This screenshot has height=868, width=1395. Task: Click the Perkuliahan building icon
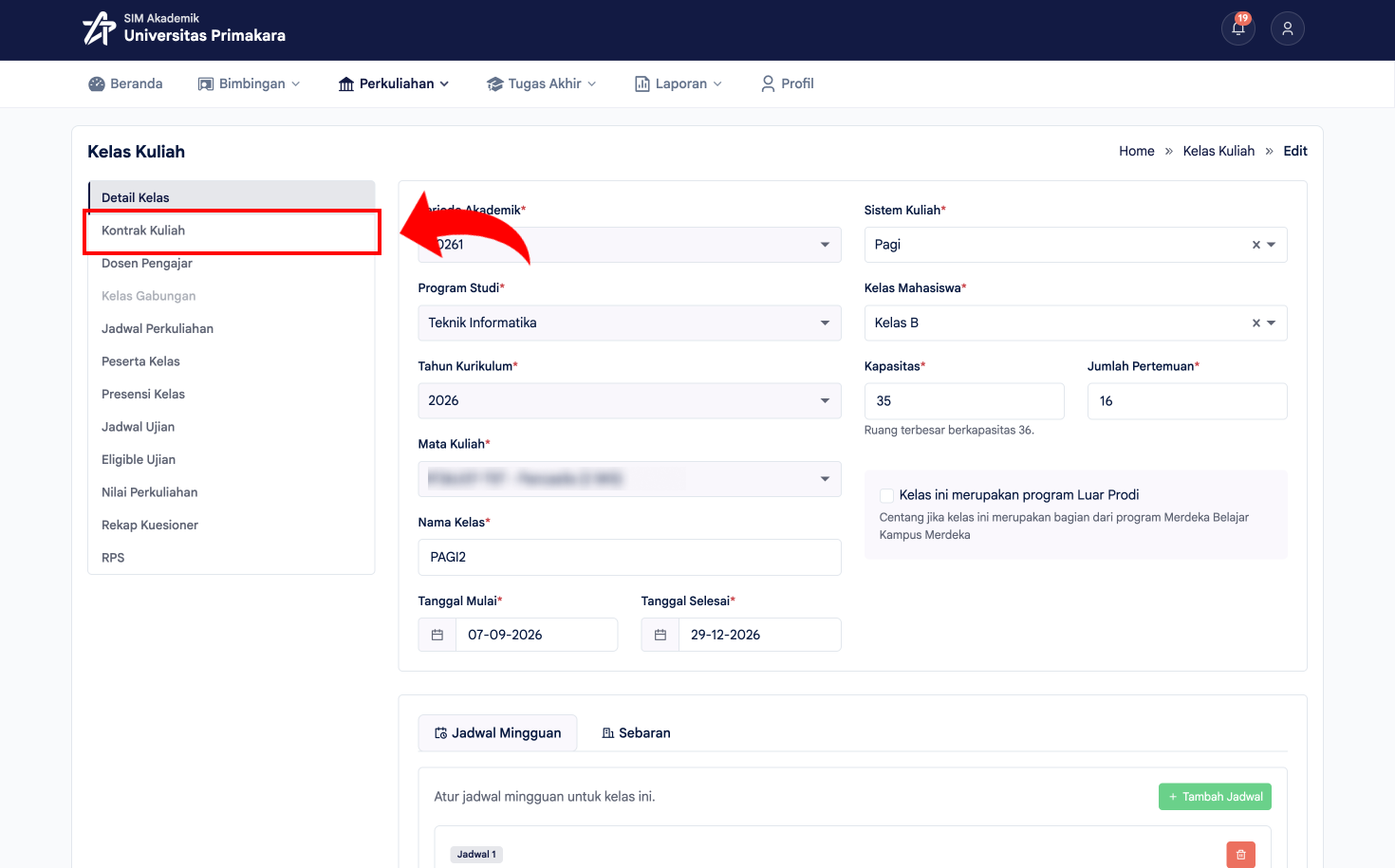(x=346, y=84)
